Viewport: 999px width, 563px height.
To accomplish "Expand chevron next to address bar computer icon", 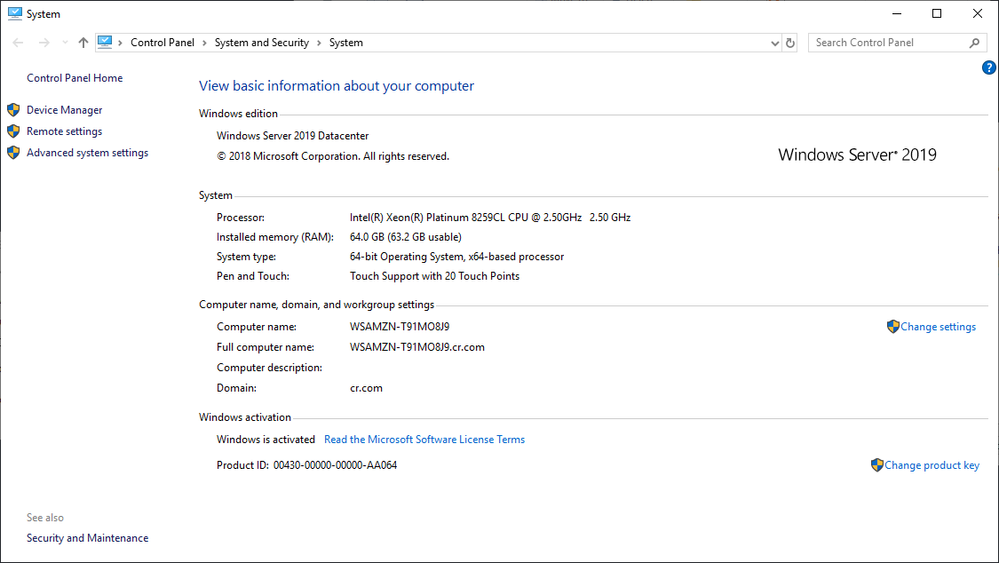I will (x=120, y=43).
